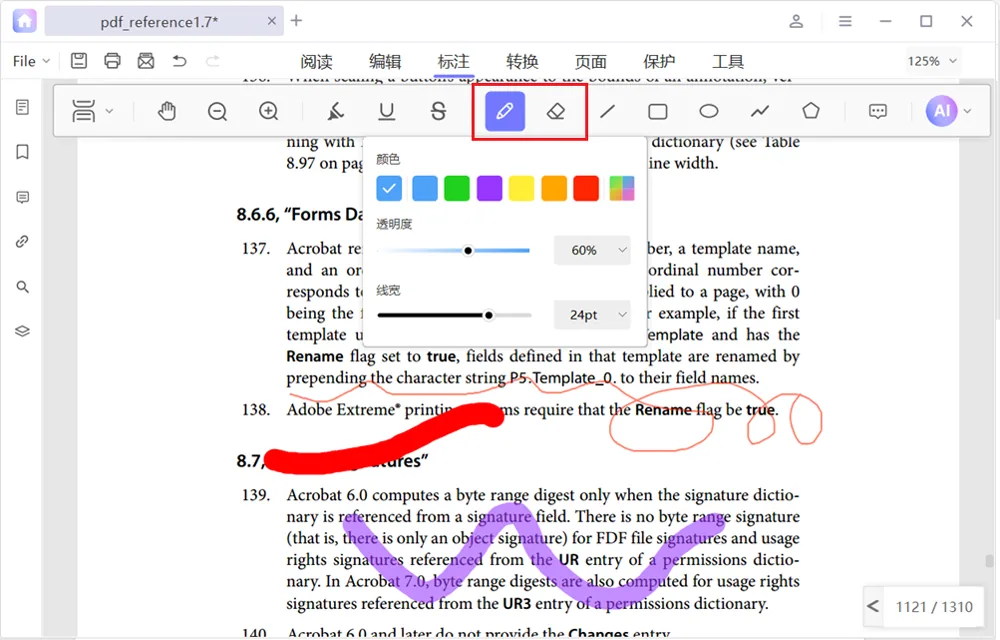The width and height of the screenshot is (1000, 640).
Task: Open the 60% opacity dropdown
Action: [x=592, y=250]
